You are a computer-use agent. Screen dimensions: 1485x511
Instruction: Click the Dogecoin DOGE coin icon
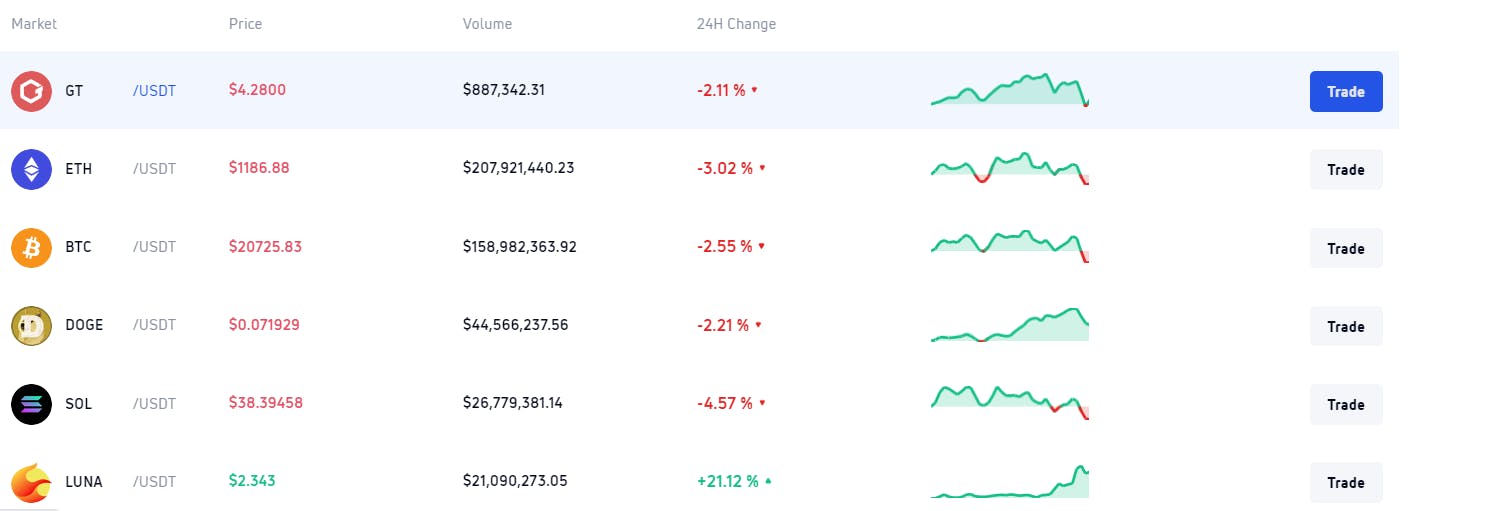pos(31,325)
